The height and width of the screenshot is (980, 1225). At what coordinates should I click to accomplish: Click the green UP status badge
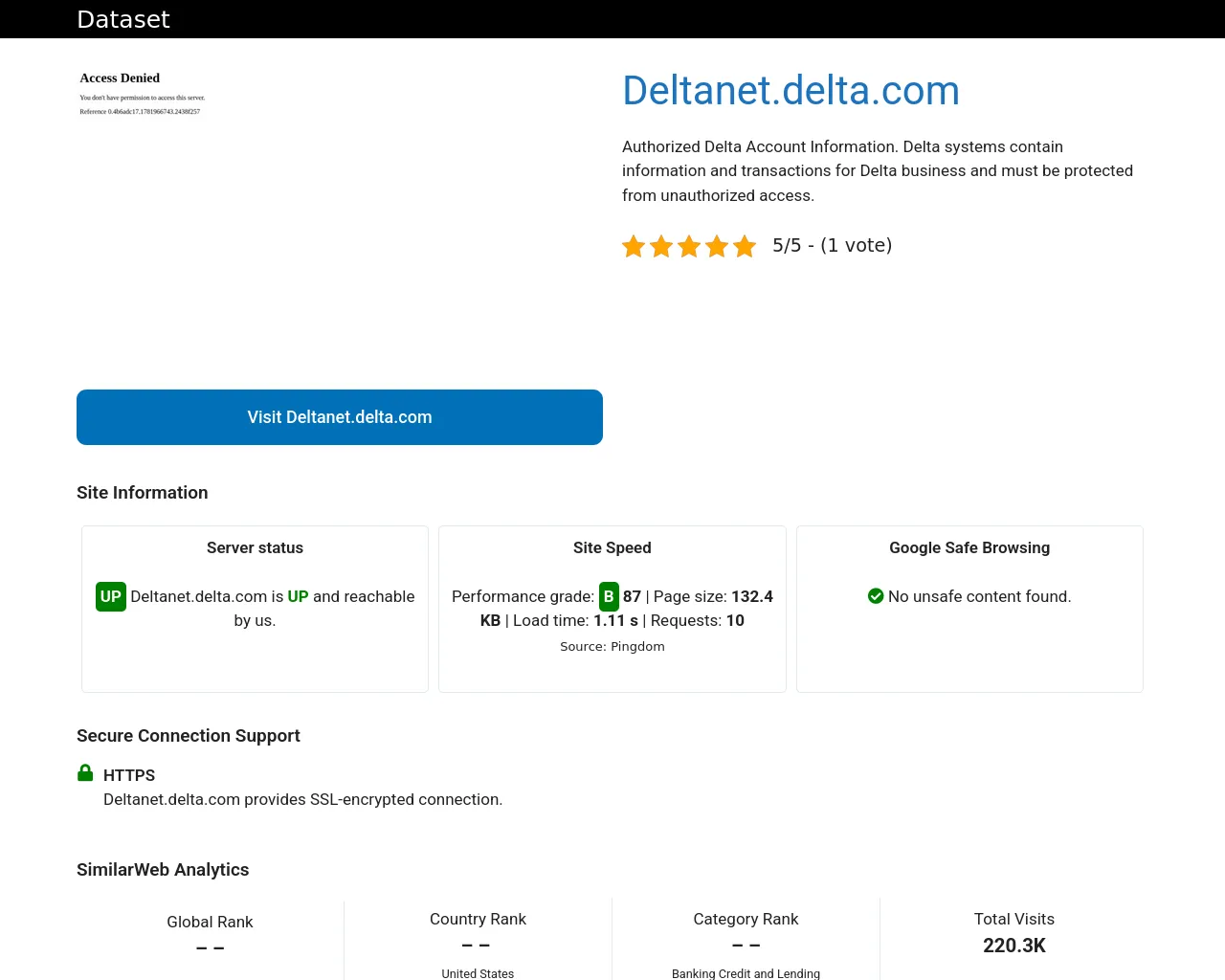point(111,597)
